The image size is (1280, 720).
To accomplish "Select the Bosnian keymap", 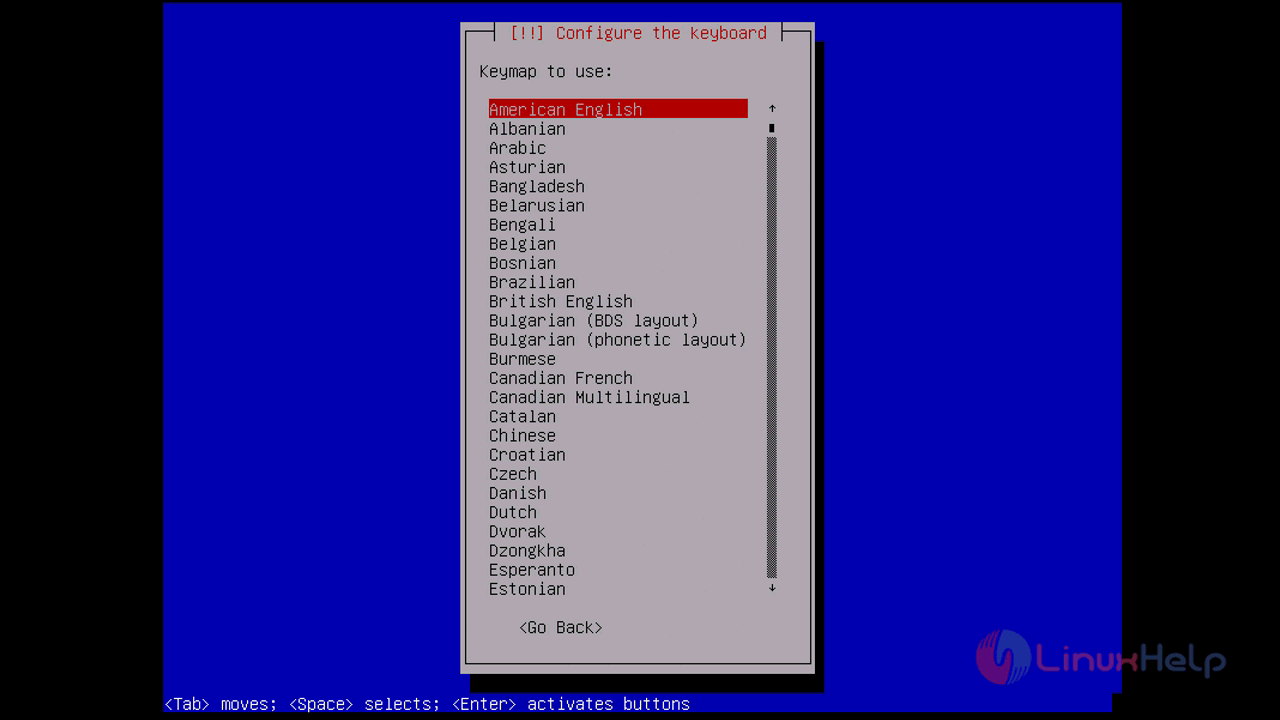I will click(522, 263).
